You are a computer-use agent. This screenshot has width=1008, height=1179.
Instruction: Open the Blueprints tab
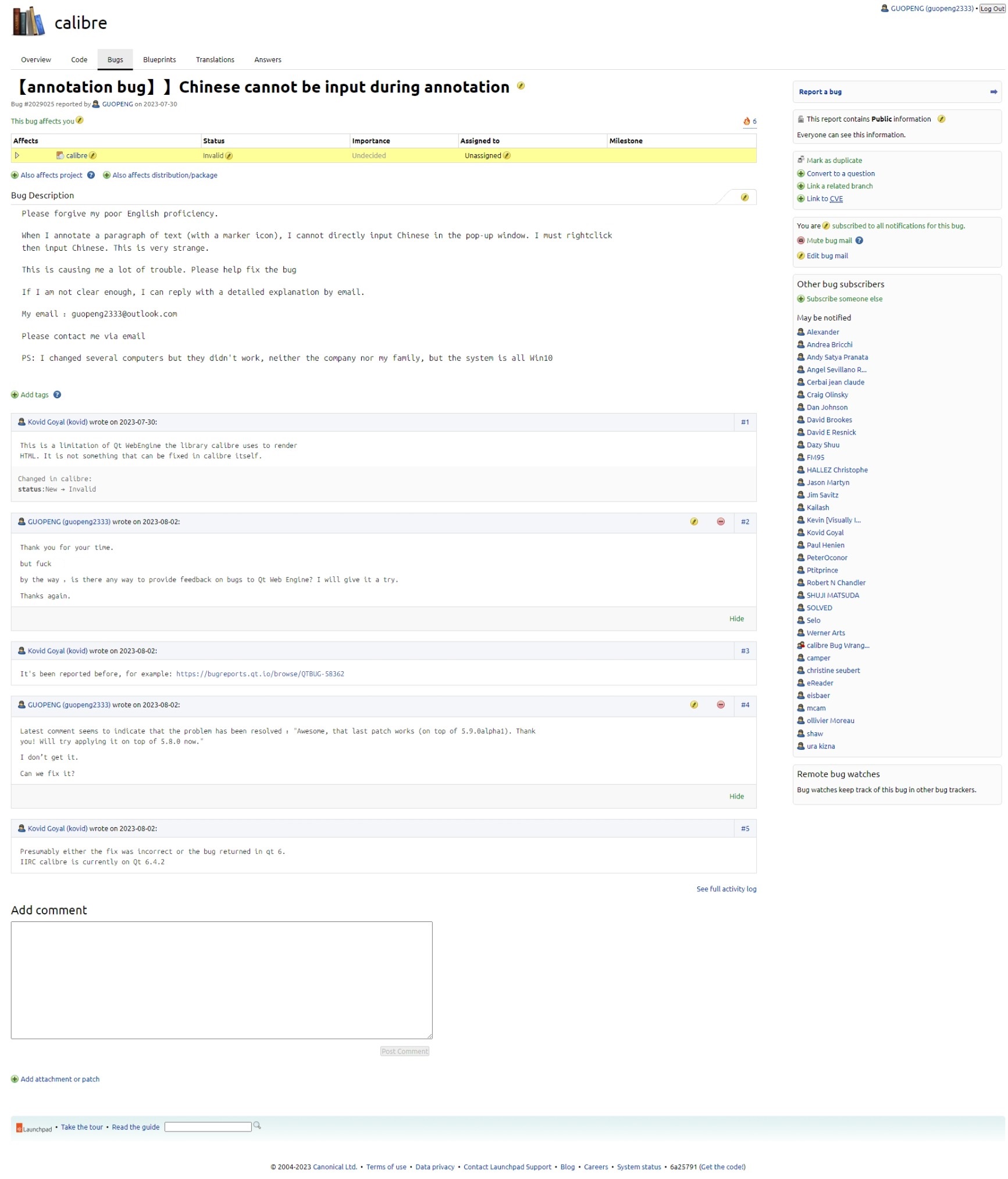tap(159, 60)
